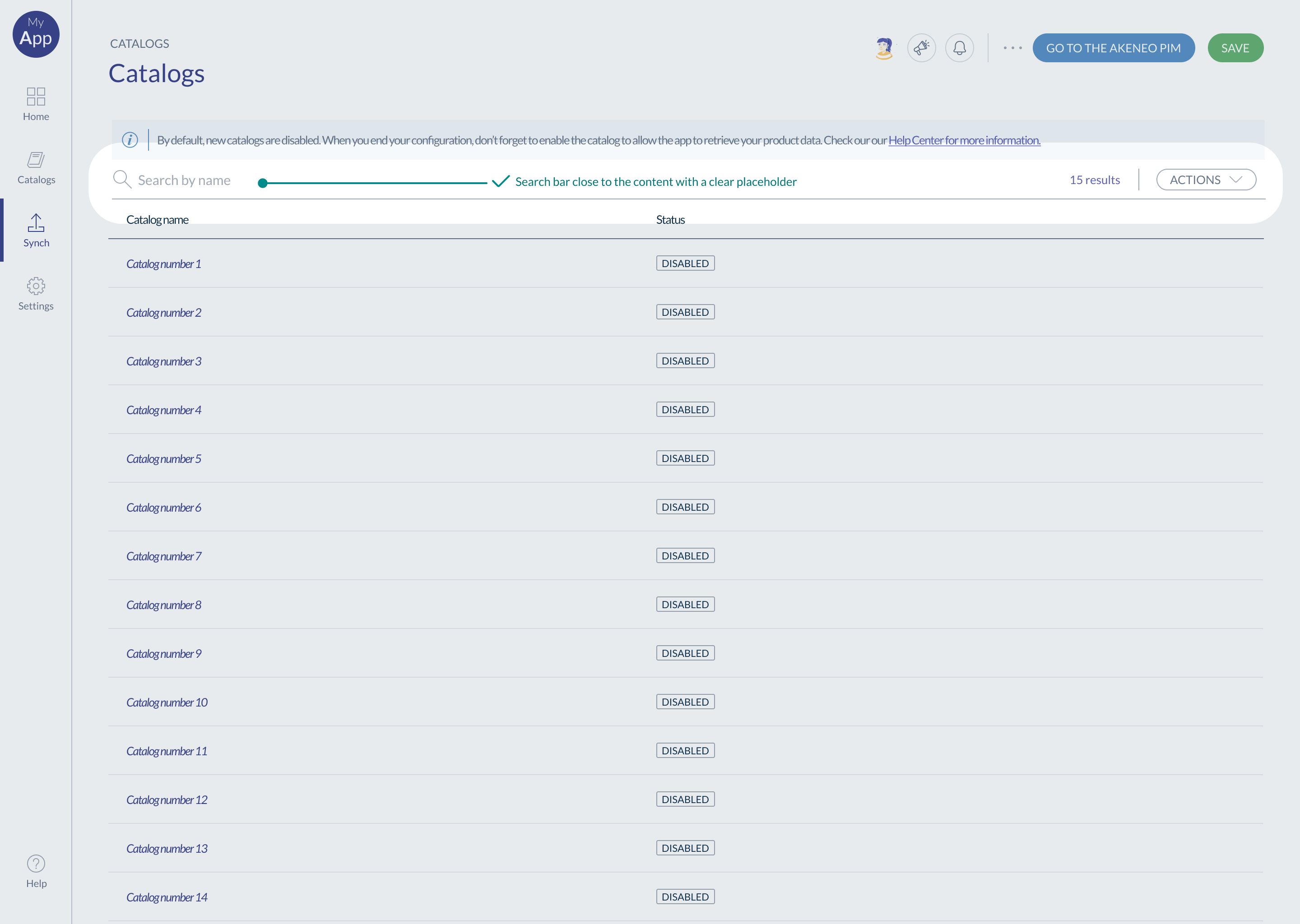Click the info icon in banner
The image size is (1300, 924).
130,140
